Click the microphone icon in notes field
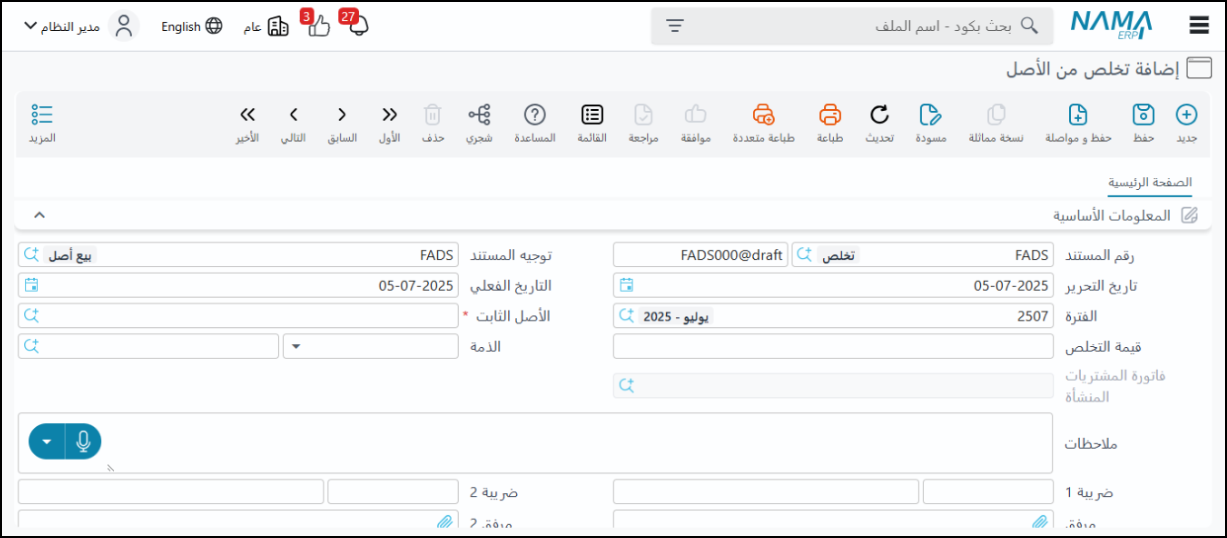This screenshot has width=1227, height=538. click(83, 441)
